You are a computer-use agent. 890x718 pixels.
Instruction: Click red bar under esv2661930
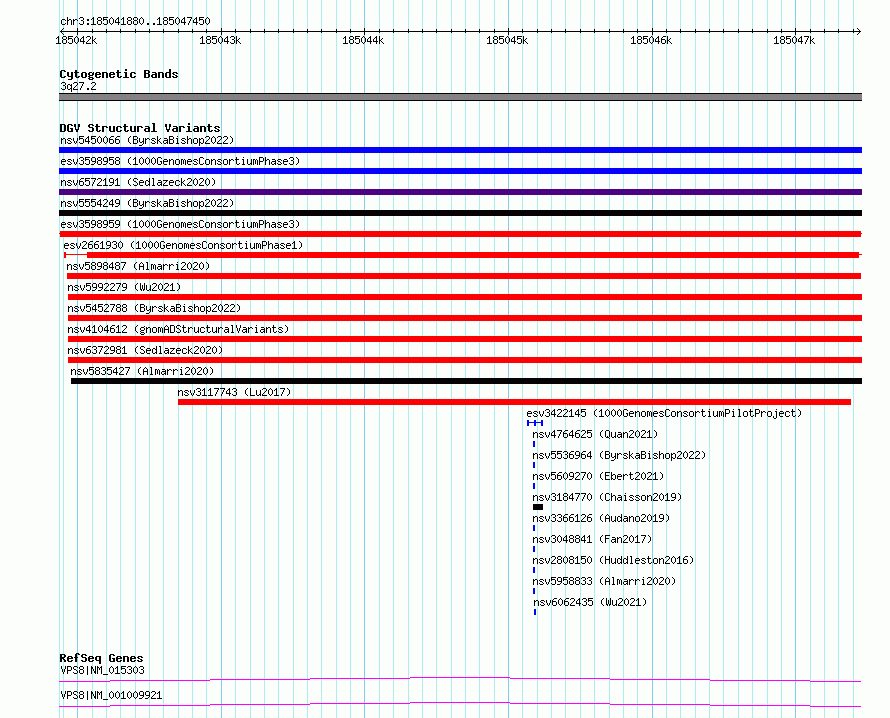click(463, 255)
